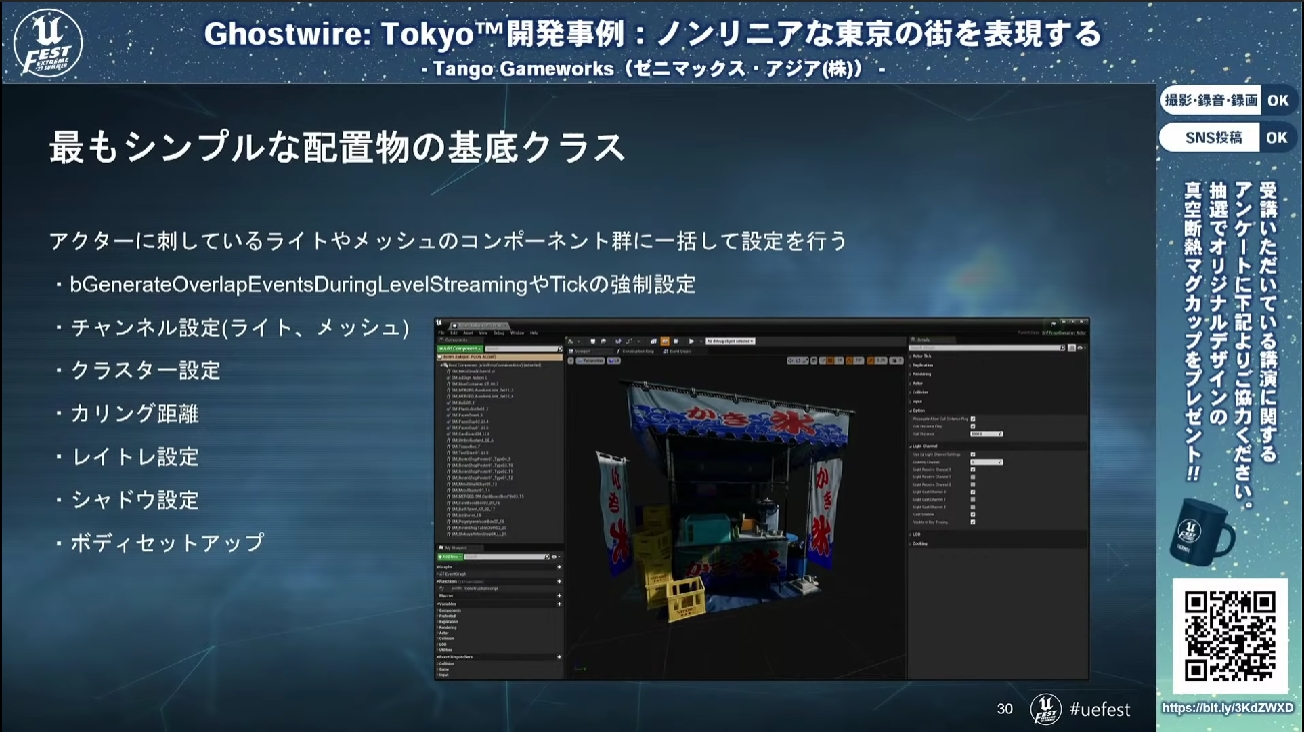Toggle the second checkbox under Option
This screenshot has width=1304, height=732.
coord(973,426)
